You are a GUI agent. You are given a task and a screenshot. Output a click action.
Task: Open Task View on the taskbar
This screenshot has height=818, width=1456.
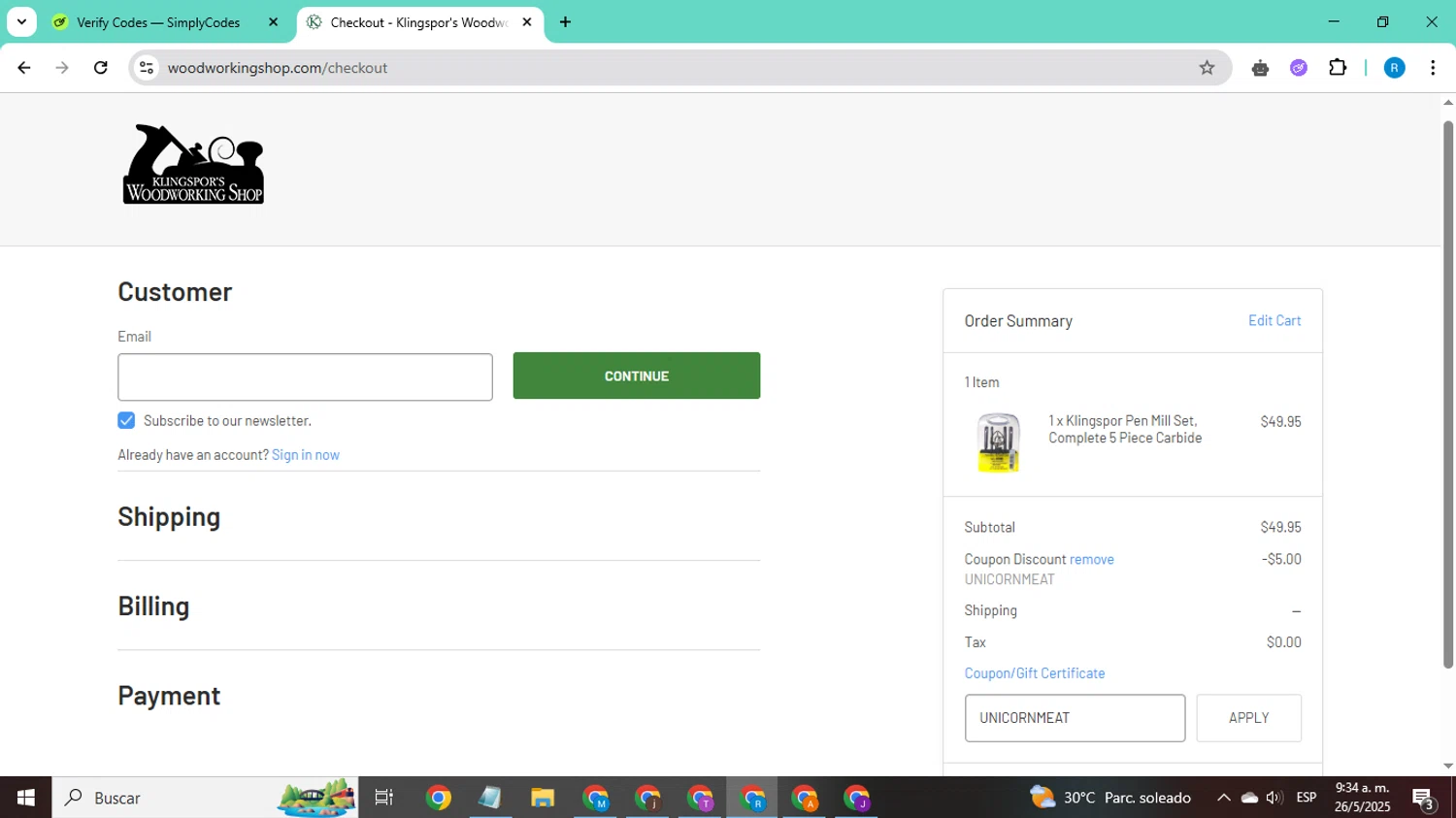click(384, 798)
